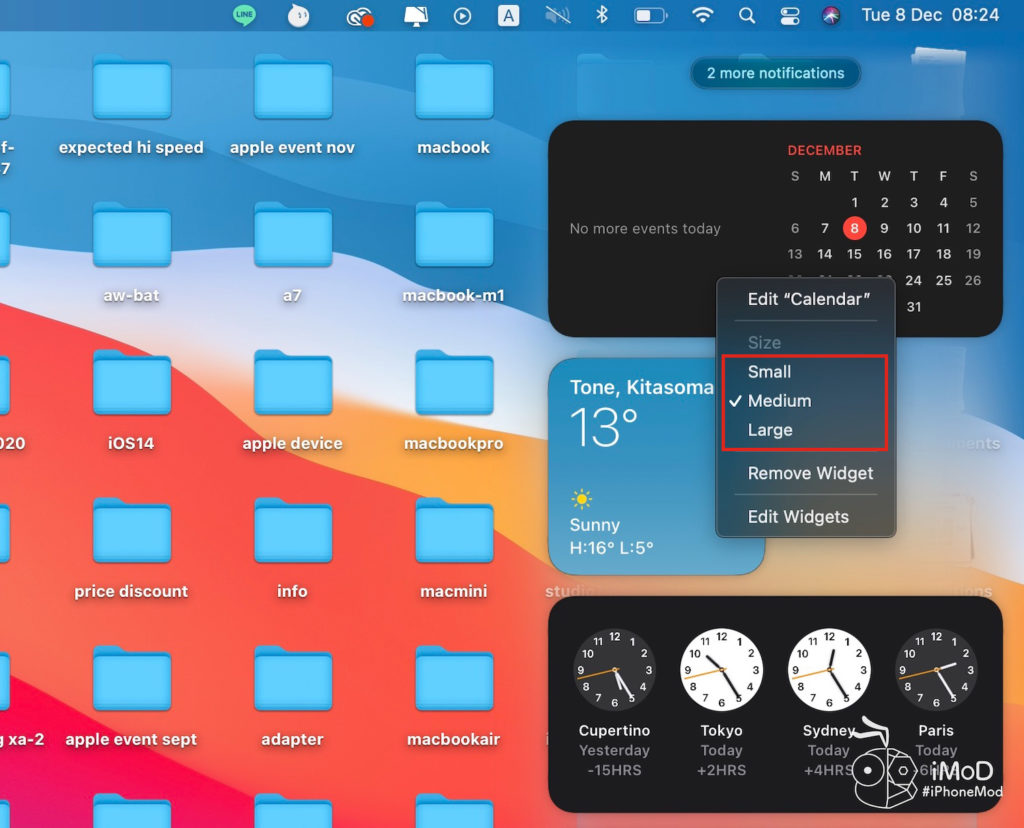Click the LINE icon in menu bar

tap(244, 15)
